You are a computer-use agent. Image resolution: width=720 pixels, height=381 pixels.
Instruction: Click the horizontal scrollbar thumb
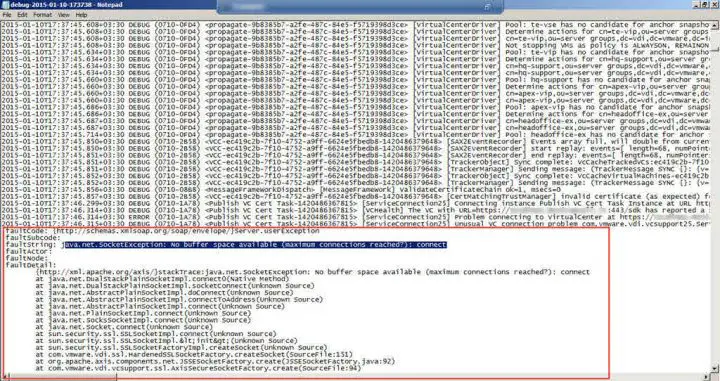62,377
